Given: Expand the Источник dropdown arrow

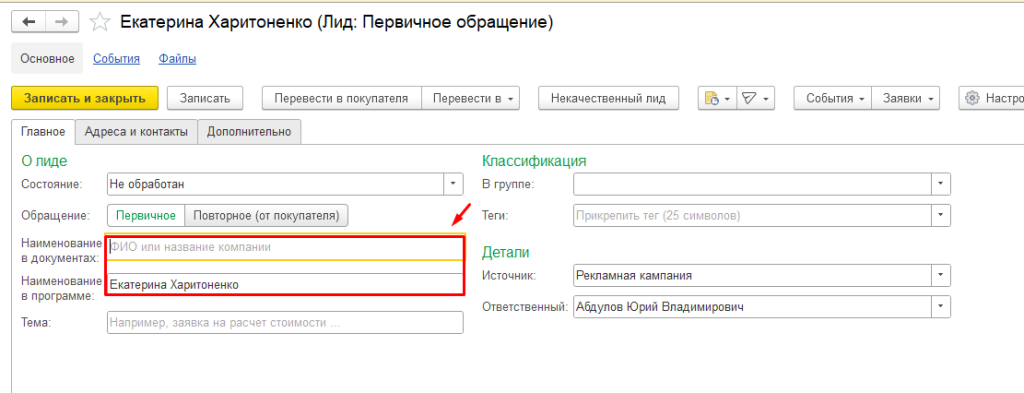Looking at the screenshot, I should (941, 275).
